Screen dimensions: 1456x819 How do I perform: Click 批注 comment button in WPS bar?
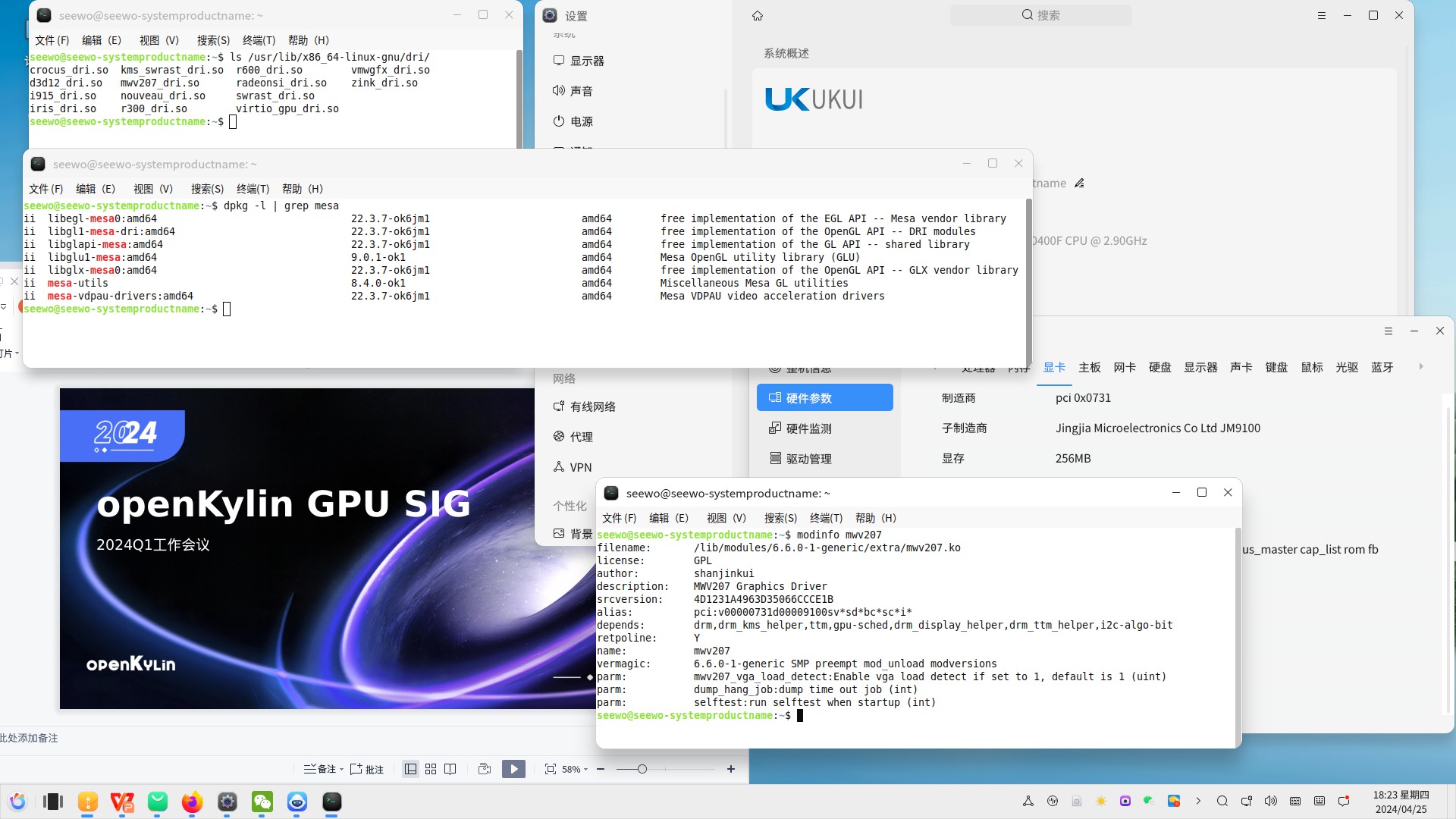click(x=367, y=769)
